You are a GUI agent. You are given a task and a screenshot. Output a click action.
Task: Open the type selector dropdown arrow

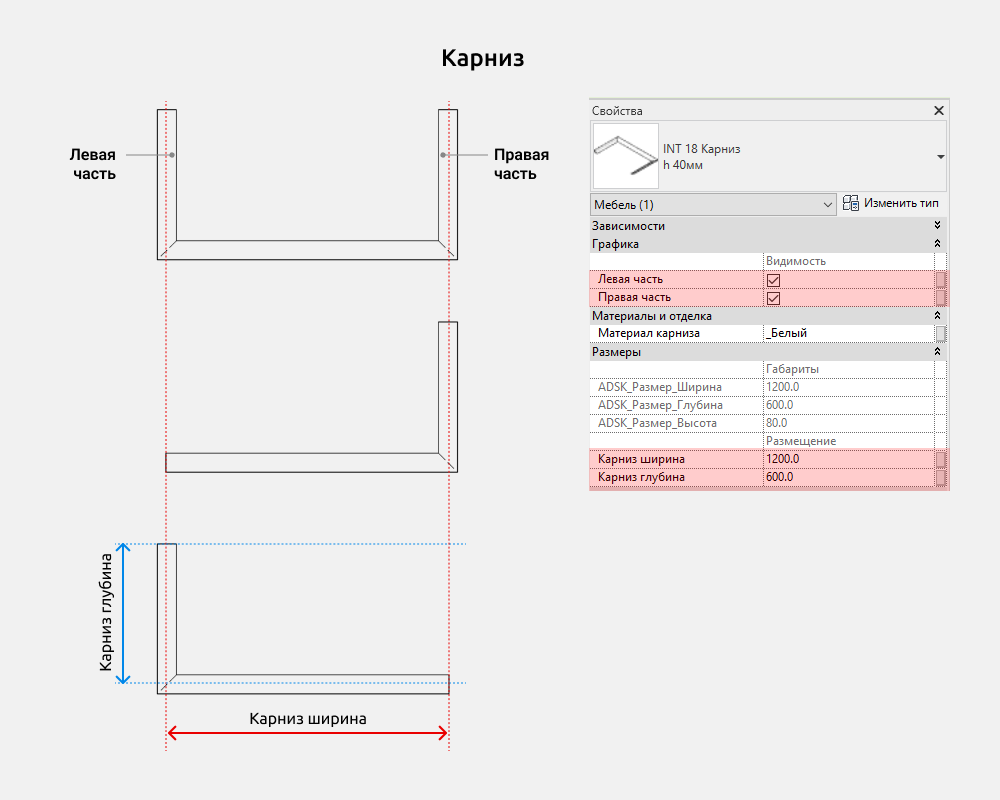tap(941, 157)
